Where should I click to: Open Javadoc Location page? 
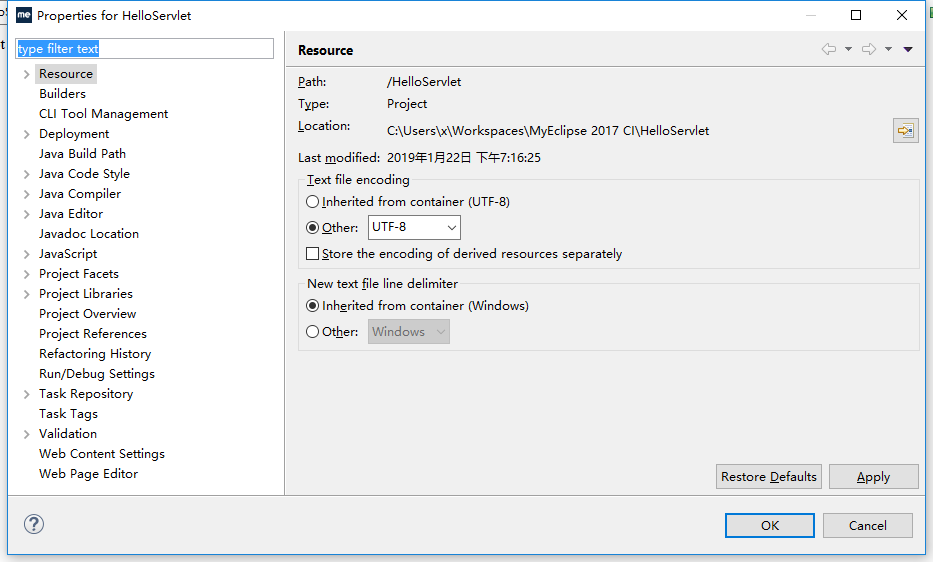pyautogui.click(x=89, y=234)
